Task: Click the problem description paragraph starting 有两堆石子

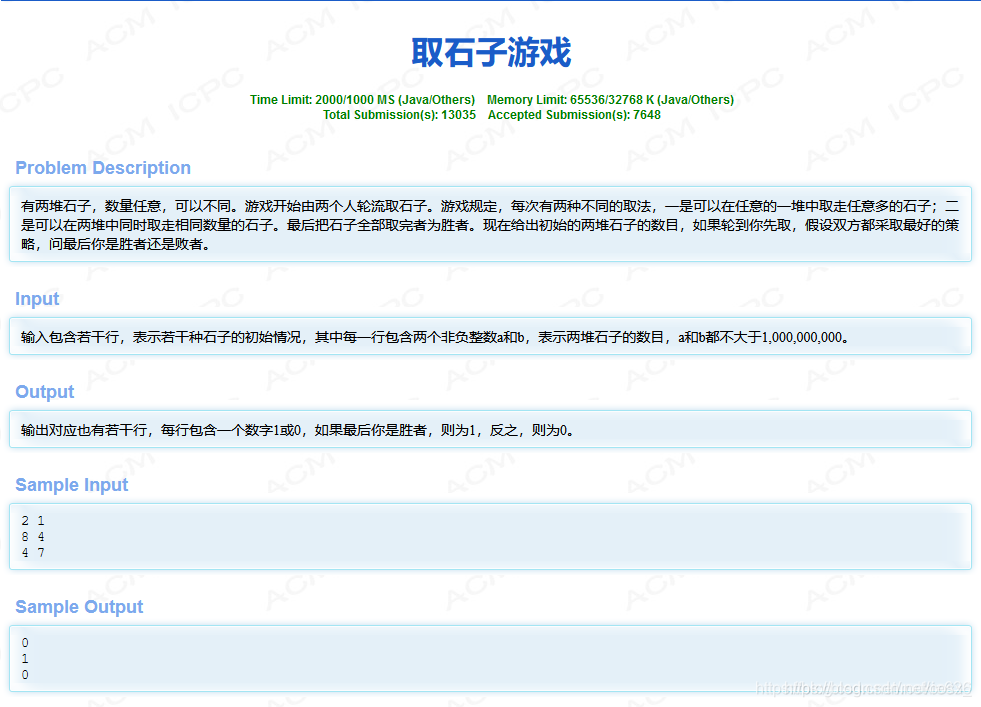Action: click(490, 225)
